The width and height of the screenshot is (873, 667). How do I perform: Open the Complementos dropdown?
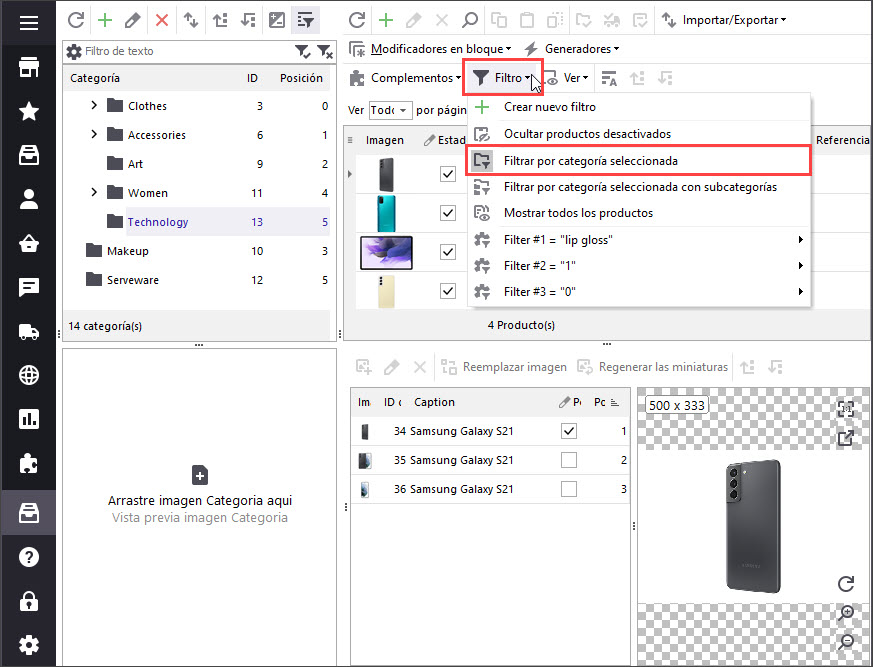(405, 78)
